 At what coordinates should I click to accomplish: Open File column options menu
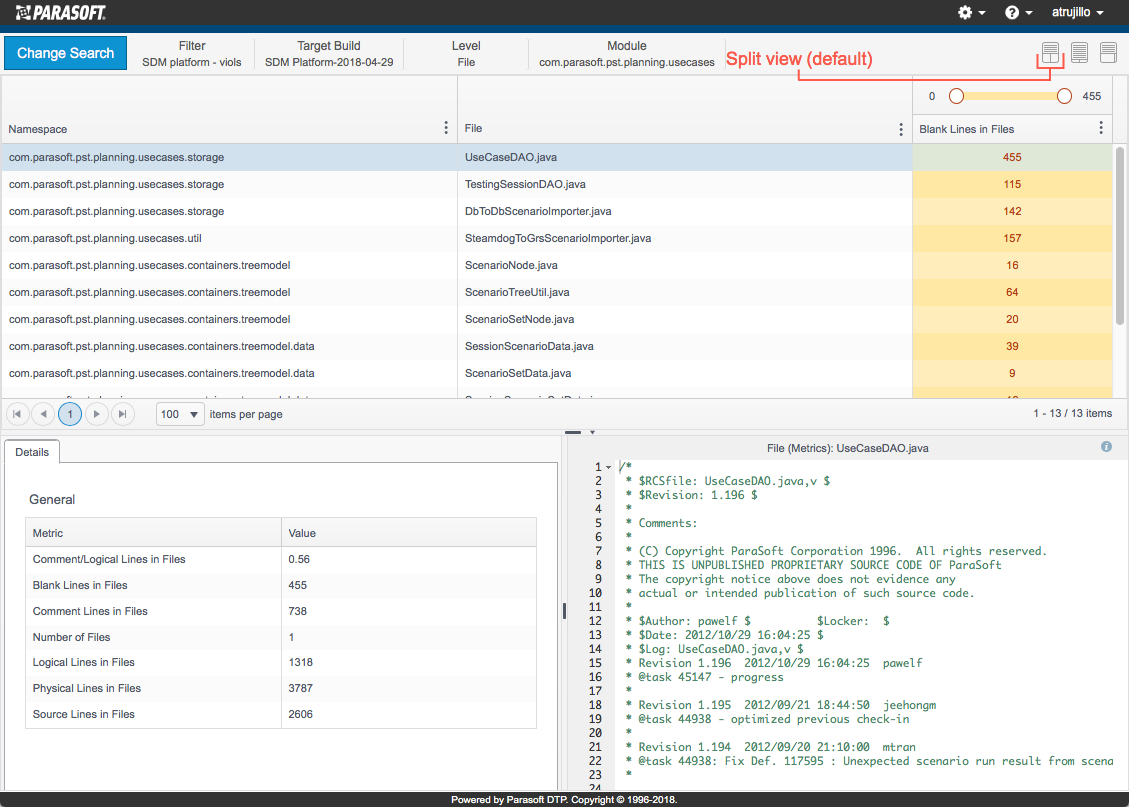pos(901,129)
